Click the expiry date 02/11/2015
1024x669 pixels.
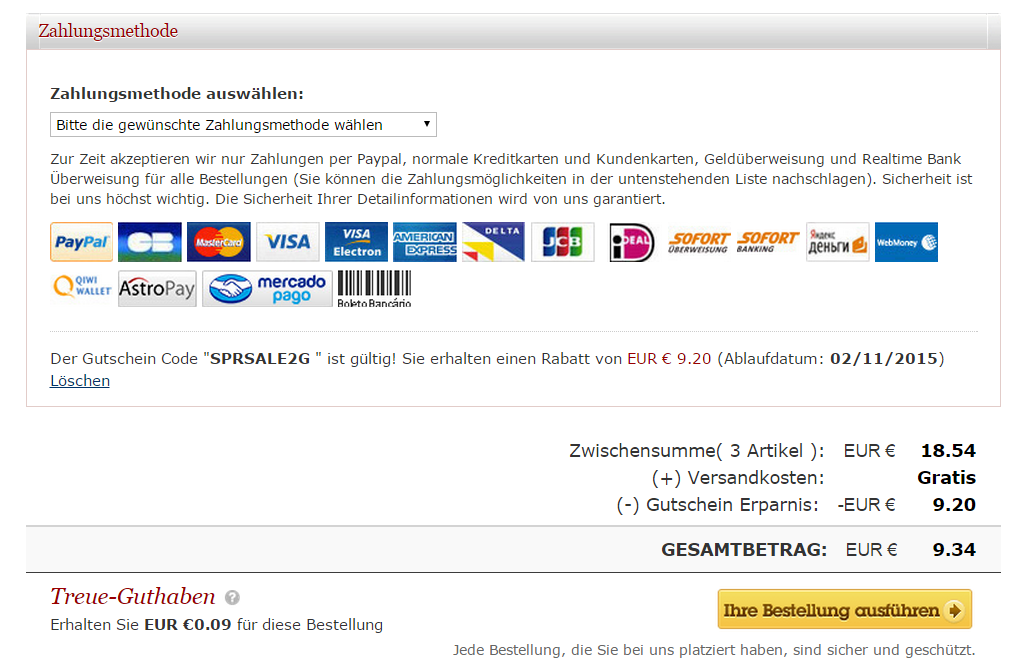pos(884,359)
